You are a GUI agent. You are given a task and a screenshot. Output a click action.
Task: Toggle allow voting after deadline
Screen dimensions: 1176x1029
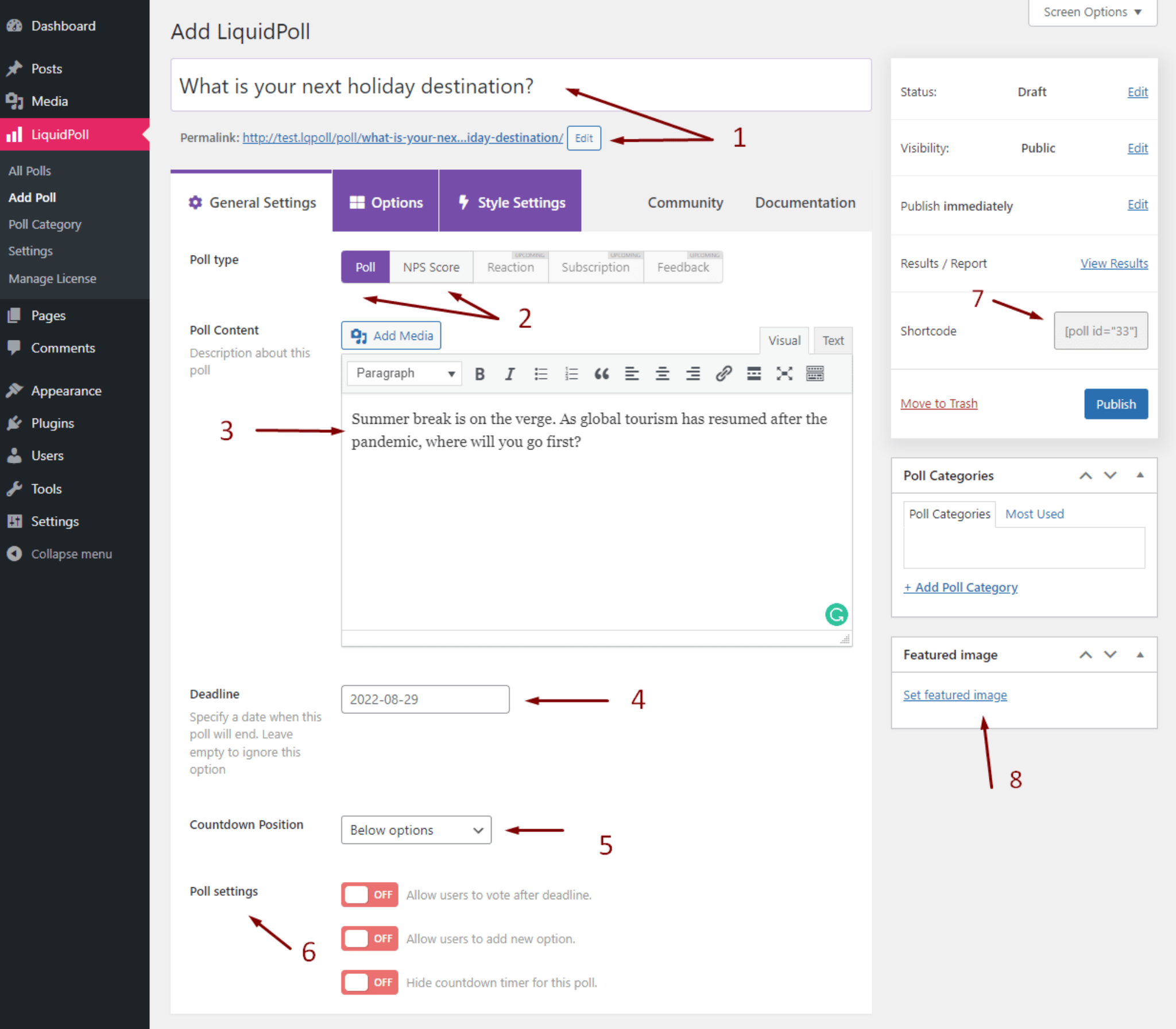(x=369, y=895)
